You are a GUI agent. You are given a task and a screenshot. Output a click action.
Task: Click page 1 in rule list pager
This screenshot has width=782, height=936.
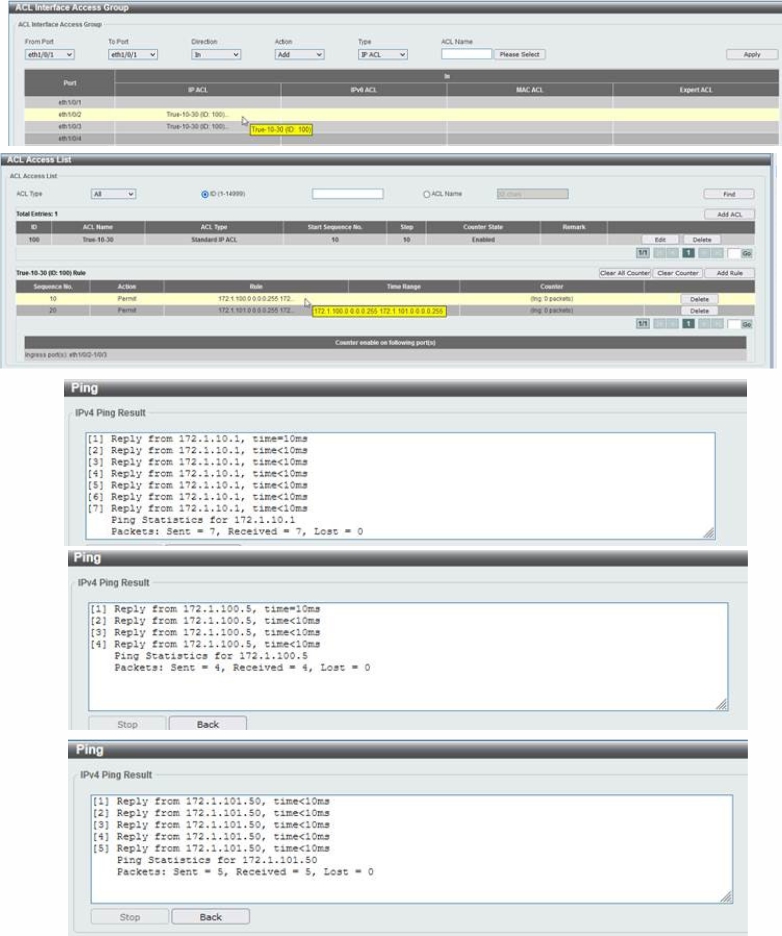click(688, 324)
